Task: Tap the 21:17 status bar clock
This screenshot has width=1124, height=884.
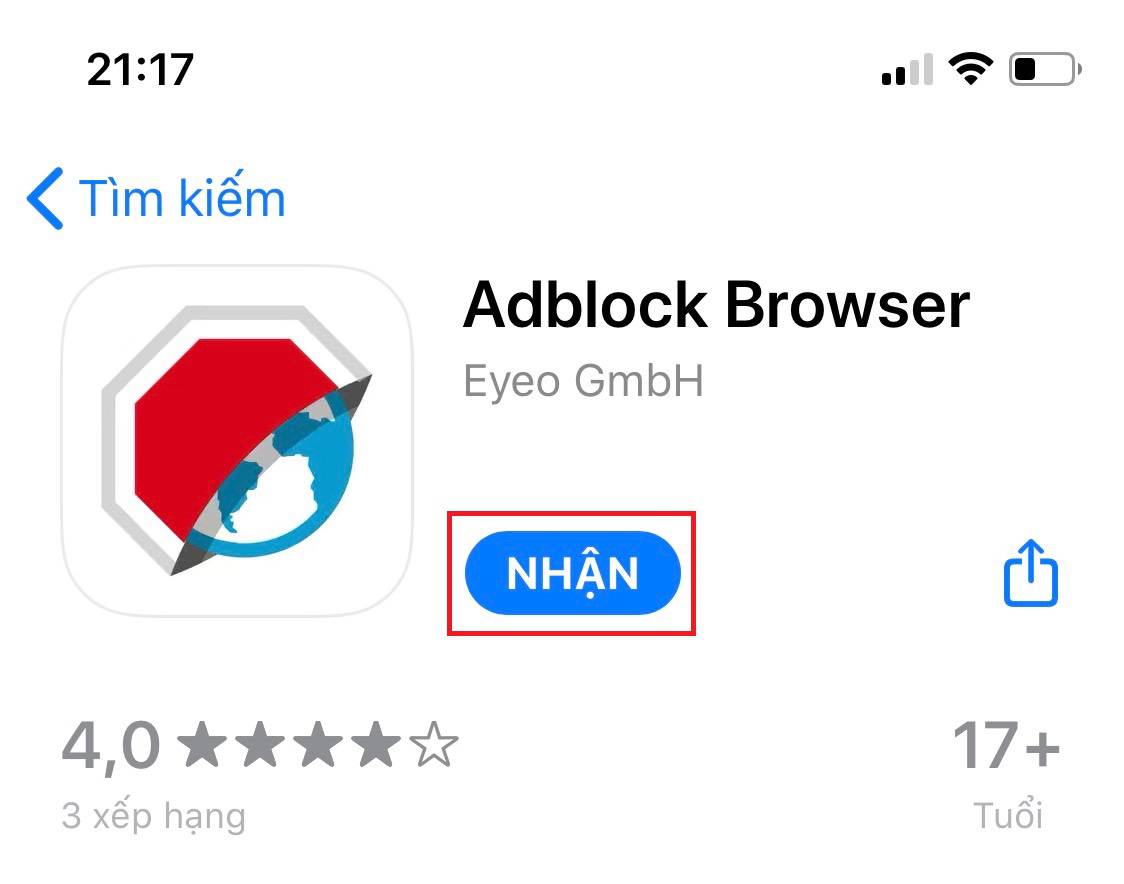Action: tap(140, 70)
